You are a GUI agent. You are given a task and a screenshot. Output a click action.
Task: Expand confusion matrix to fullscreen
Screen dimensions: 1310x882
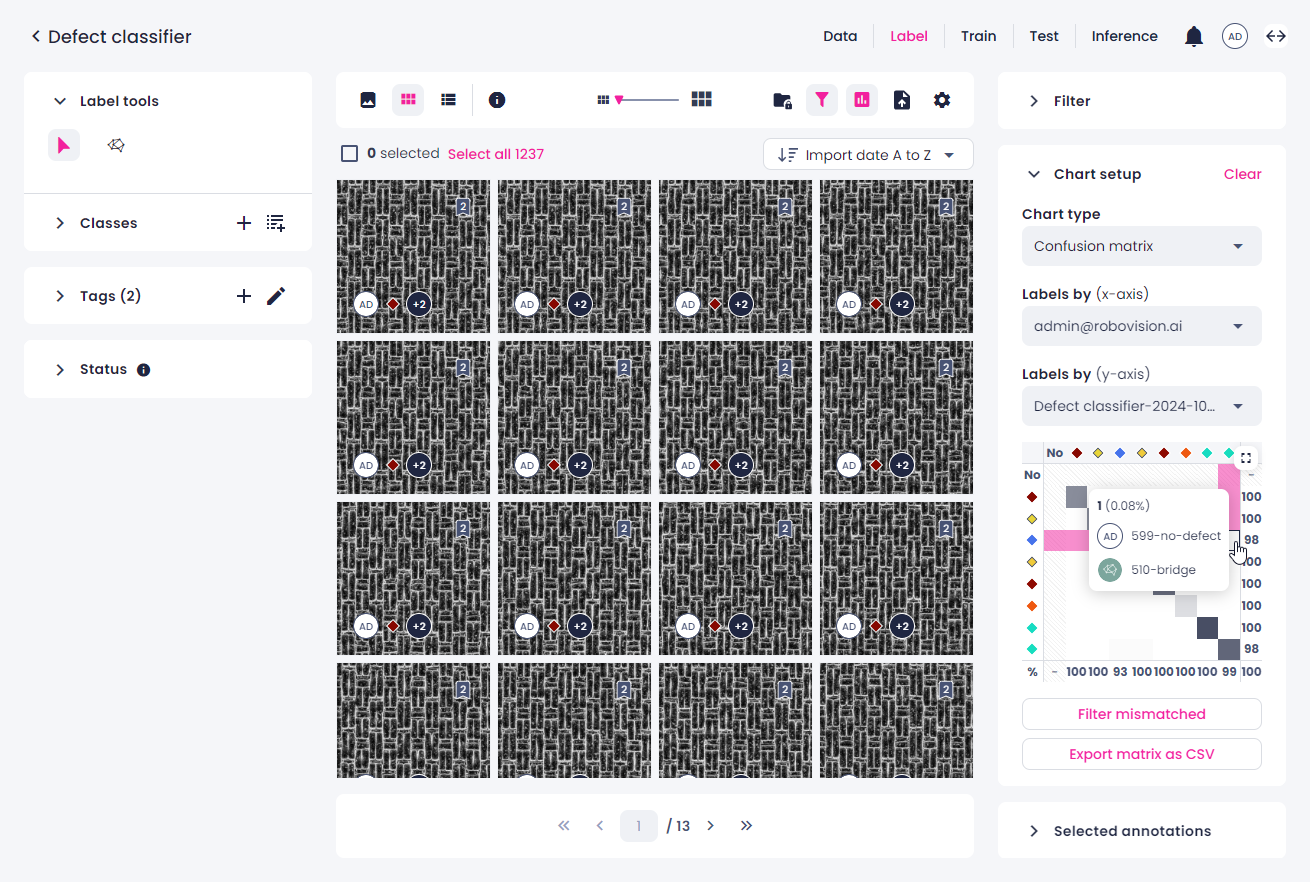click(1245, 458)
